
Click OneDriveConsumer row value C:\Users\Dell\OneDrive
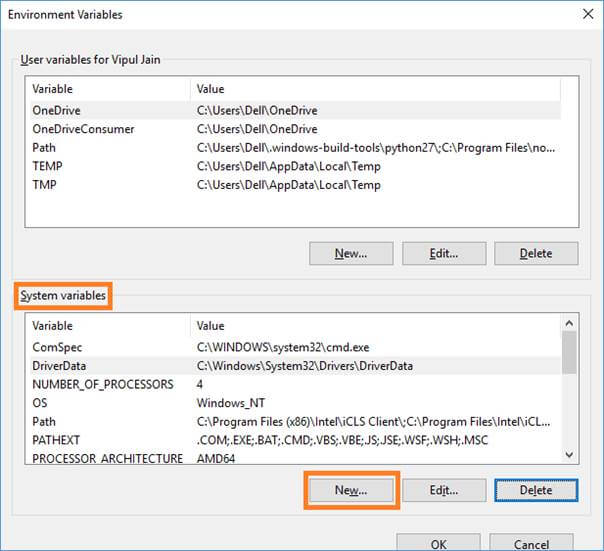(x=257, y=129)
